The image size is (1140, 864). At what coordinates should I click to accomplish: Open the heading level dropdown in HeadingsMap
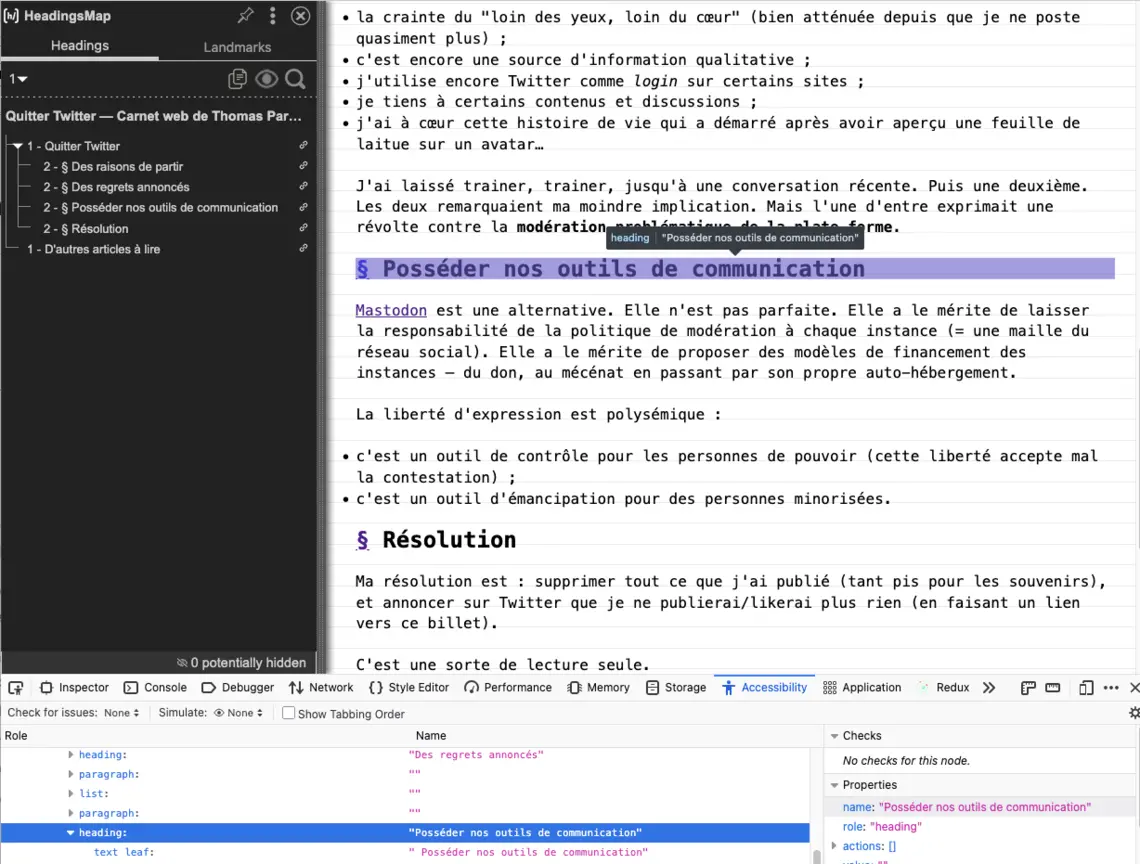pos(18,79)
